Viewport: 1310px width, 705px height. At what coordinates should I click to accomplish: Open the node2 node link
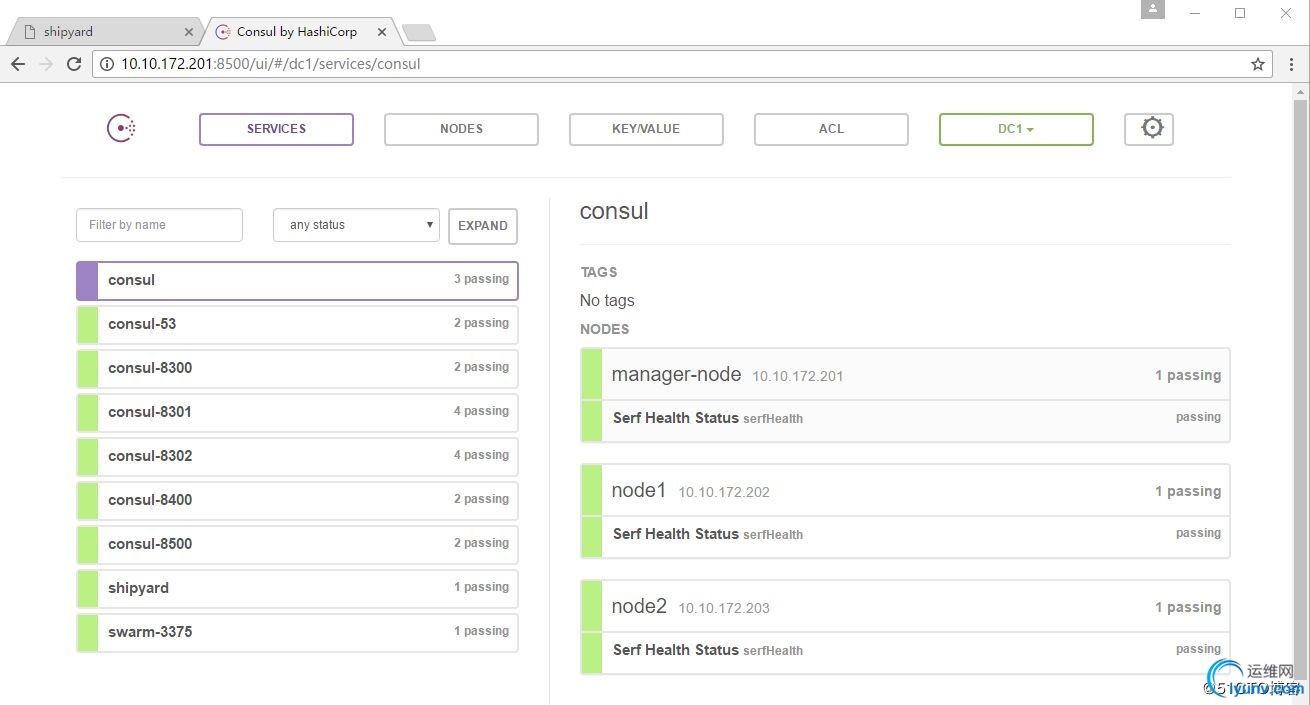pyautogui.click(x=639, y=607)
